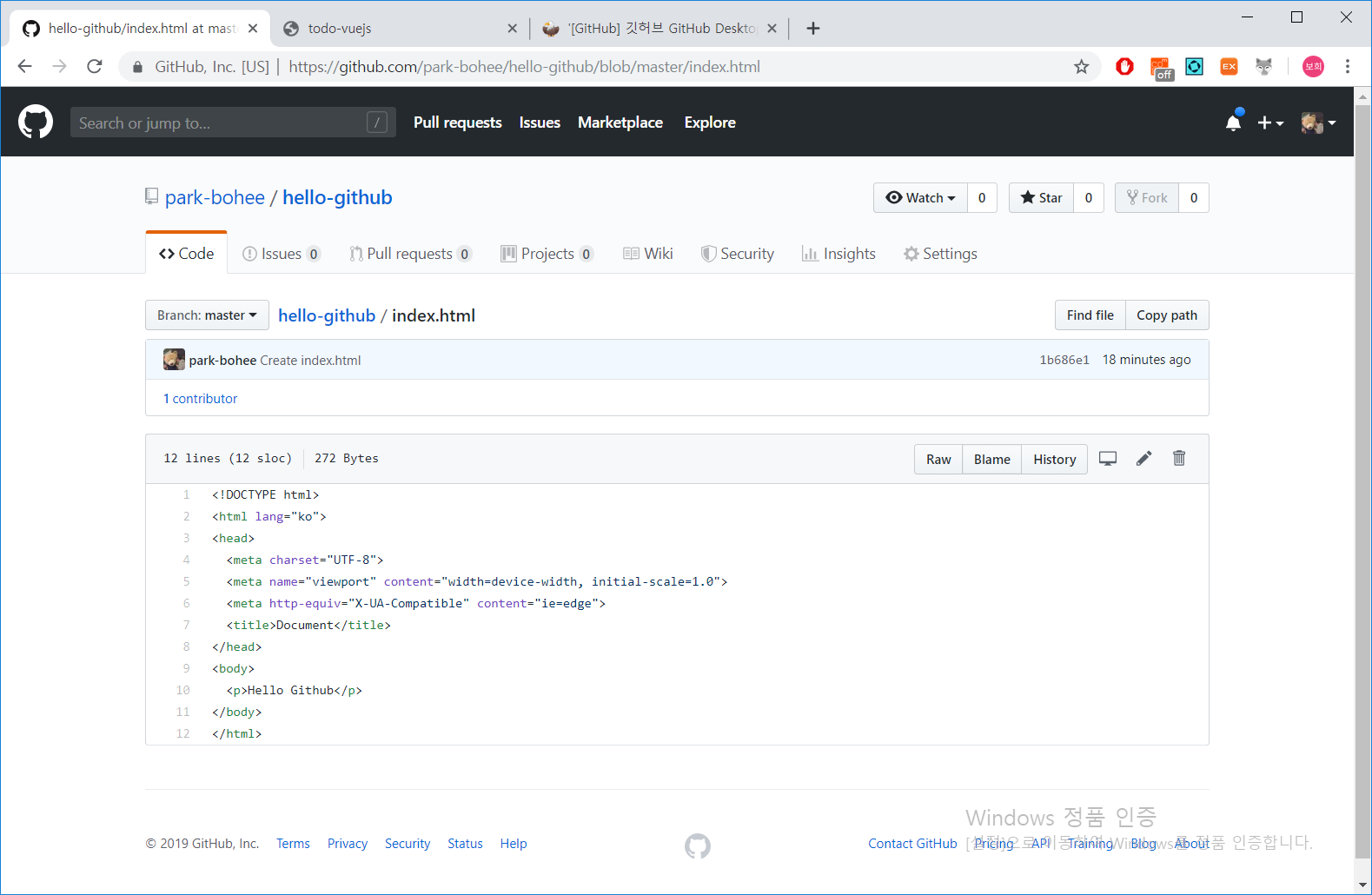Open the 1 contributor link
The image size is (1372, 895).
coord(201,399)
